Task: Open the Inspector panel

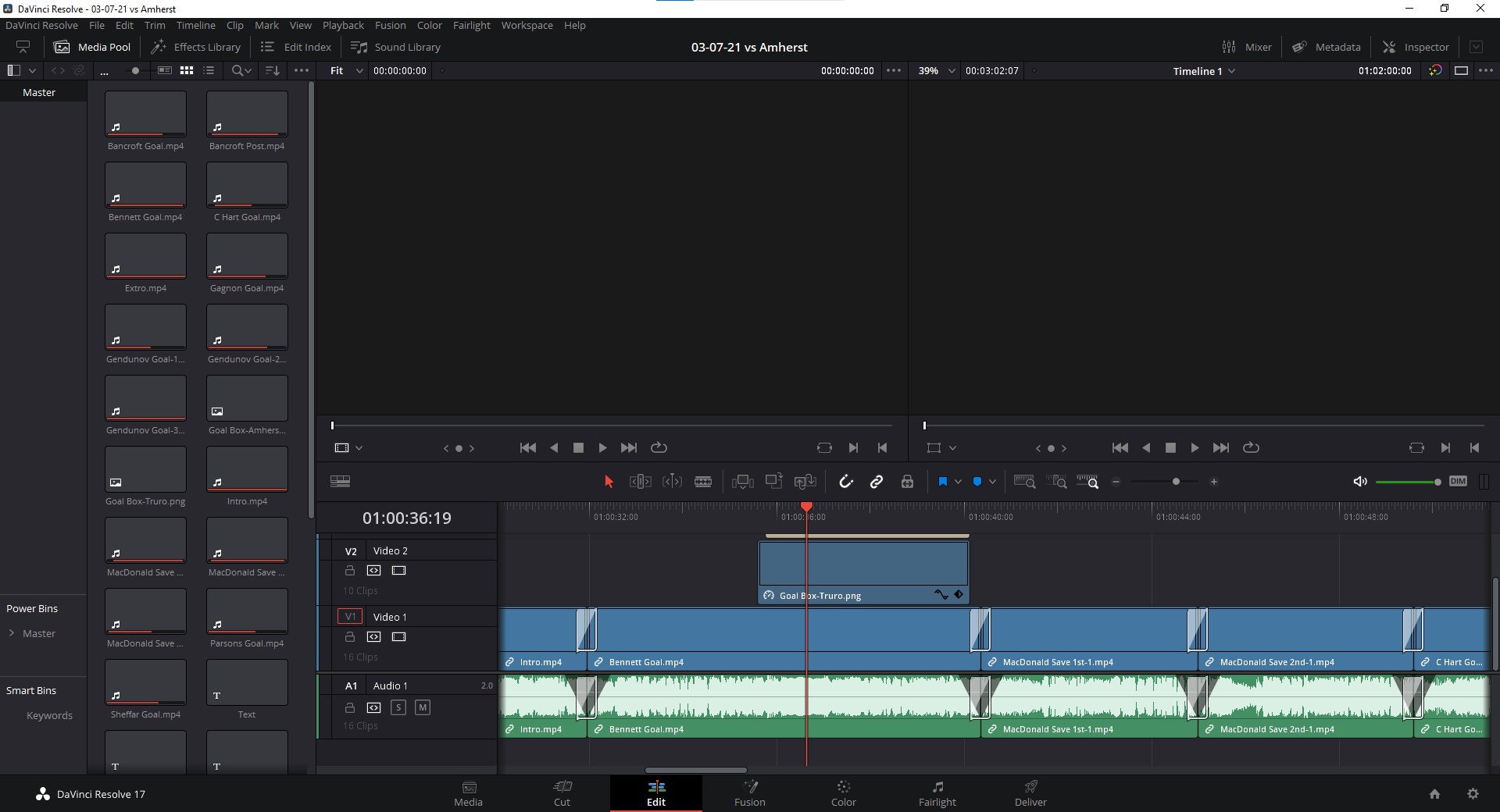Action: click(x=1416, y=47)
